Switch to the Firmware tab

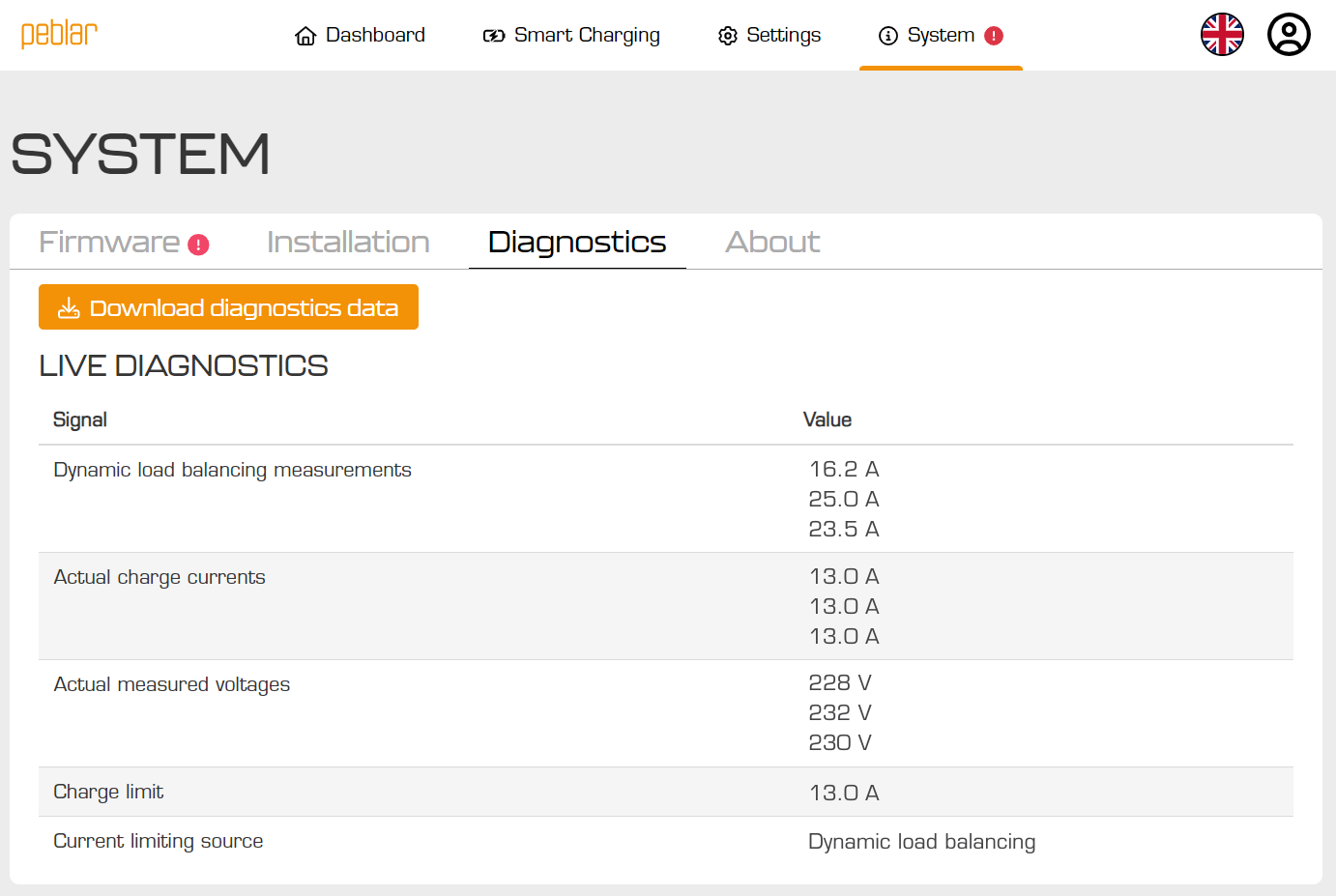point(109,242)
